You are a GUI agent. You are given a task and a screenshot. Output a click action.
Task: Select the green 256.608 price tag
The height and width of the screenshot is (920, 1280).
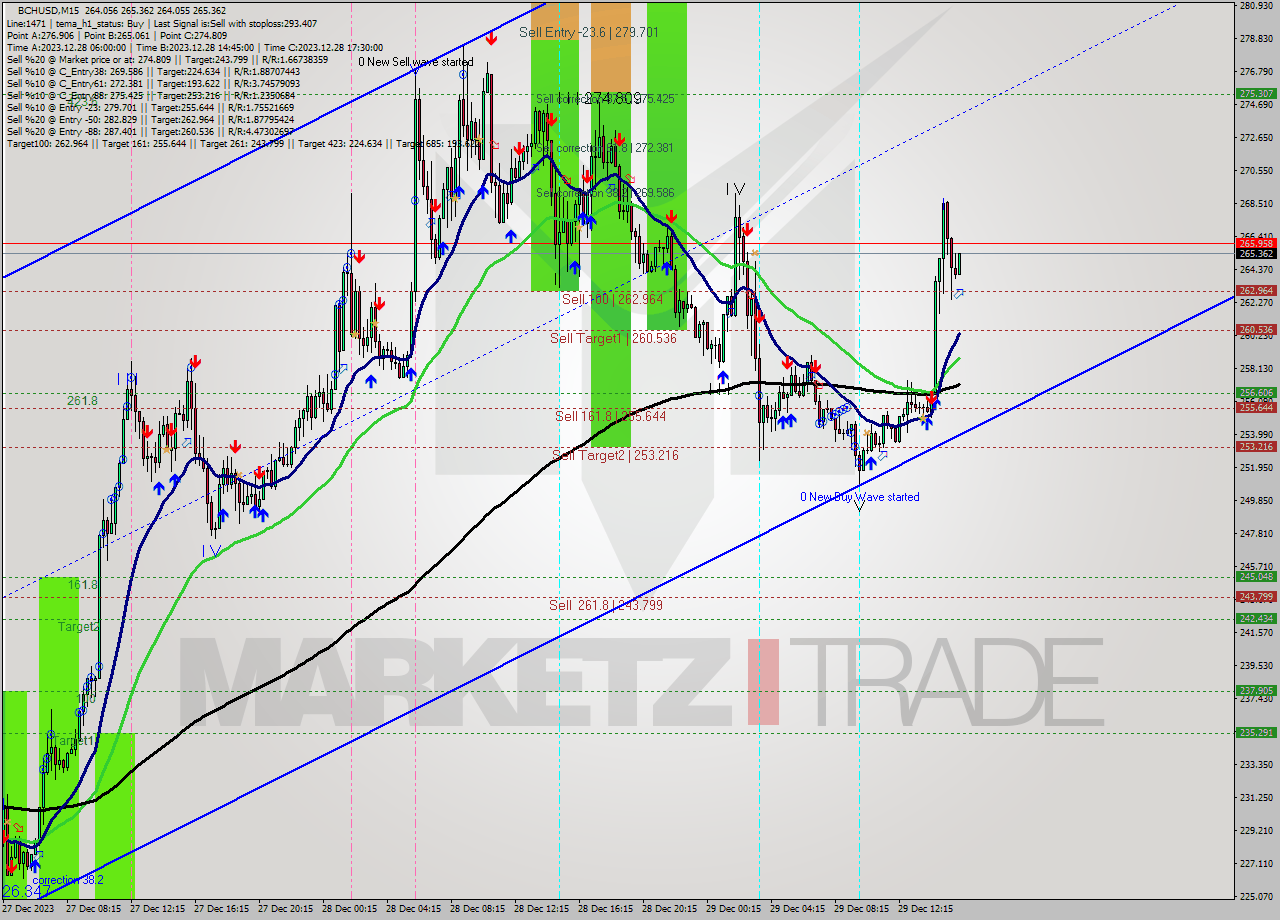point(1256,393)
